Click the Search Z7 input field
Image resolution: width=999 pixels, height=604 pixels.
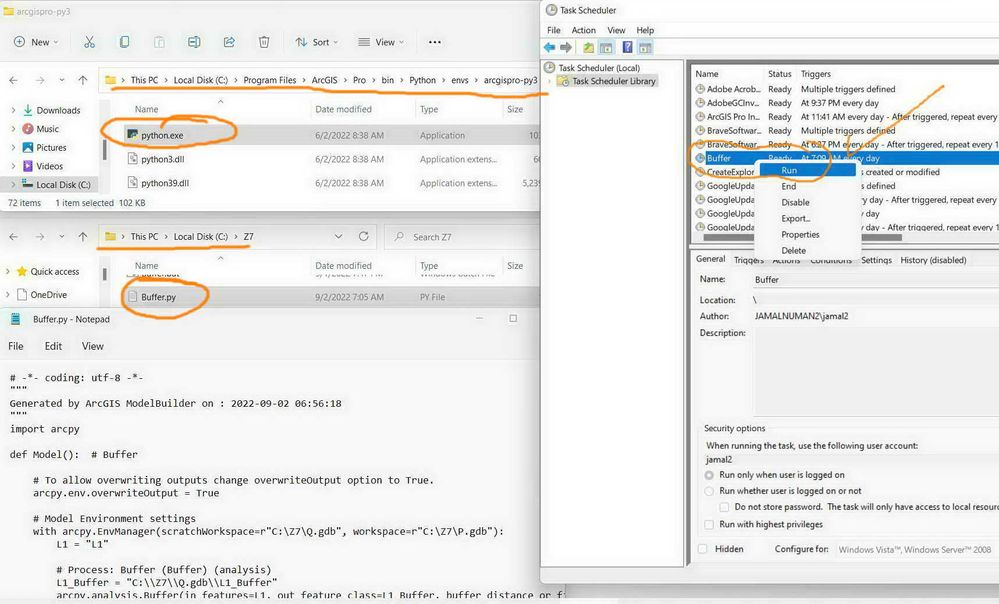pos(462,236)
